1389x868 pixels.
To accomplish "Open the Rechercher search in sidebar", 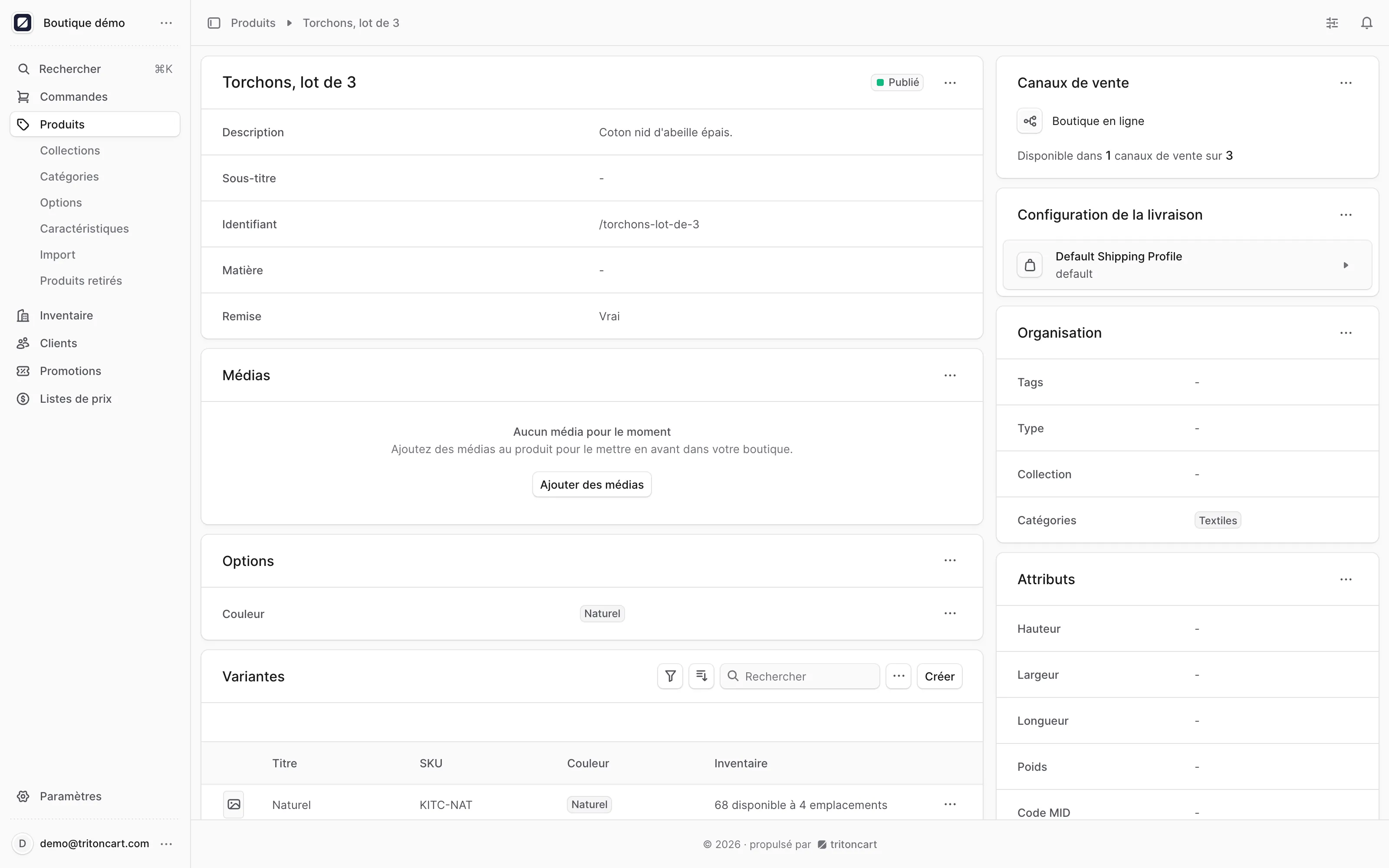I will click(95, 69).
